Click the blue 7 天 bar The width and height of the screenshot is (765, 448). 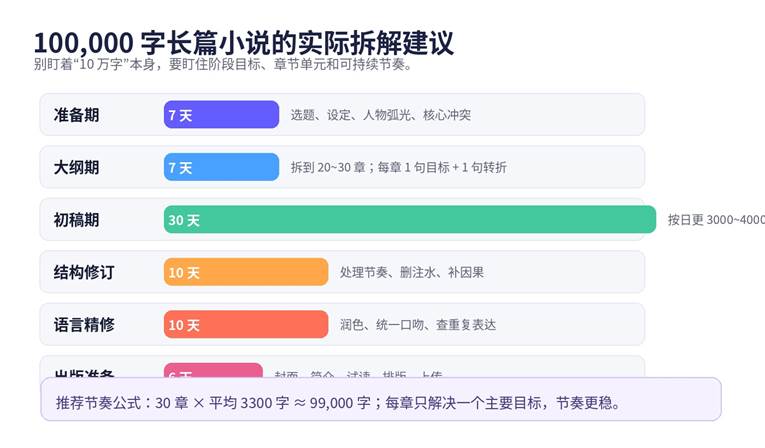[x=221, y=167]
